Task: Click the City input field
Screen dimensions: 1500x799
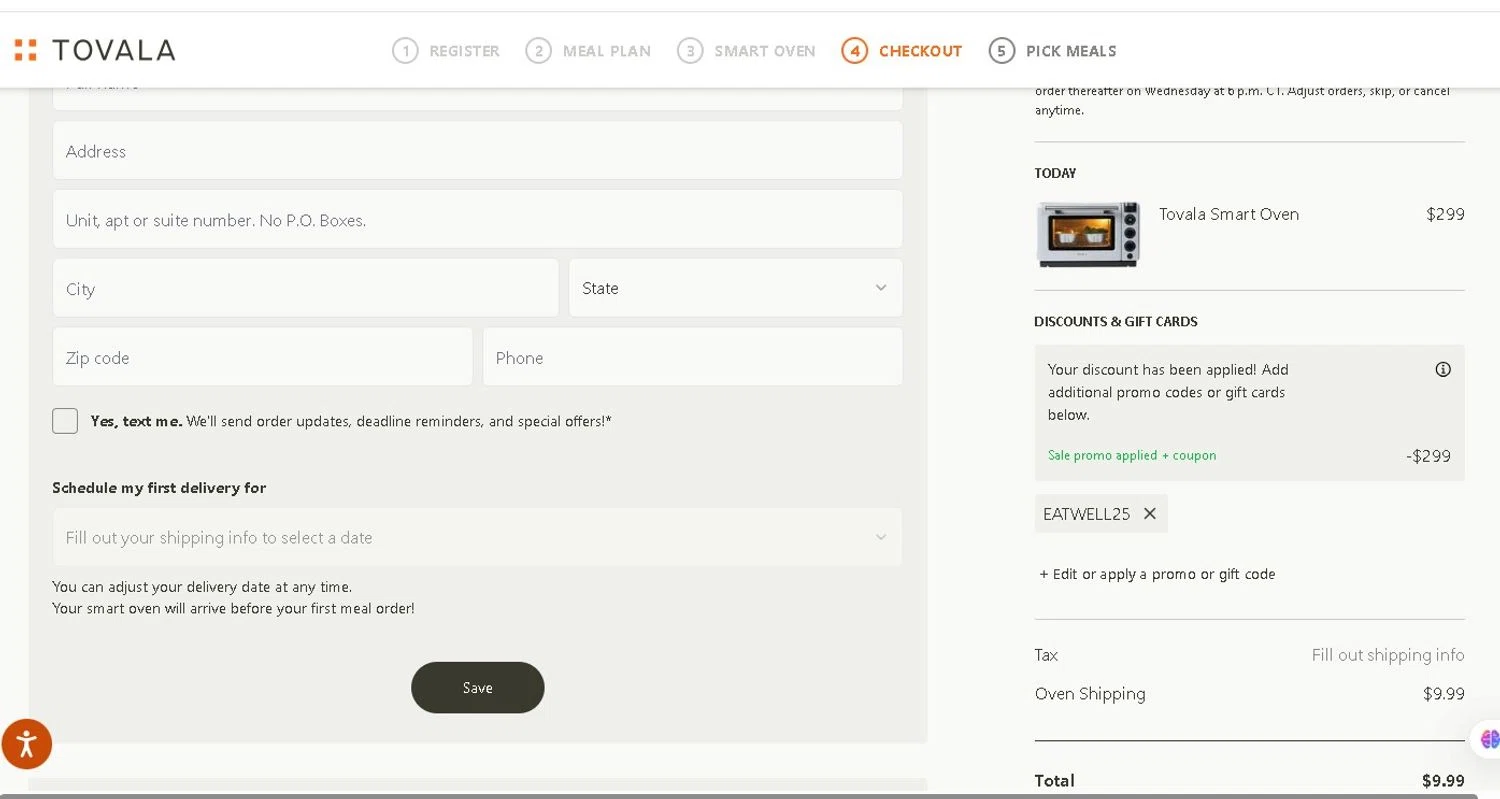Action: click(x=306, y=288)
